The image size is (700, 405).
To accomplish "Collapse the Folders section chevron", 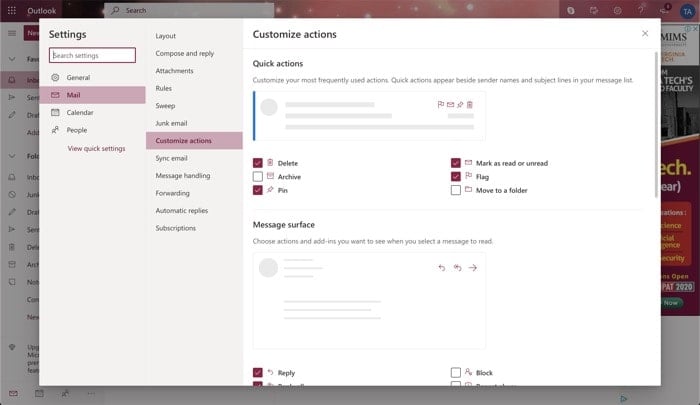I will click(12, 156).
